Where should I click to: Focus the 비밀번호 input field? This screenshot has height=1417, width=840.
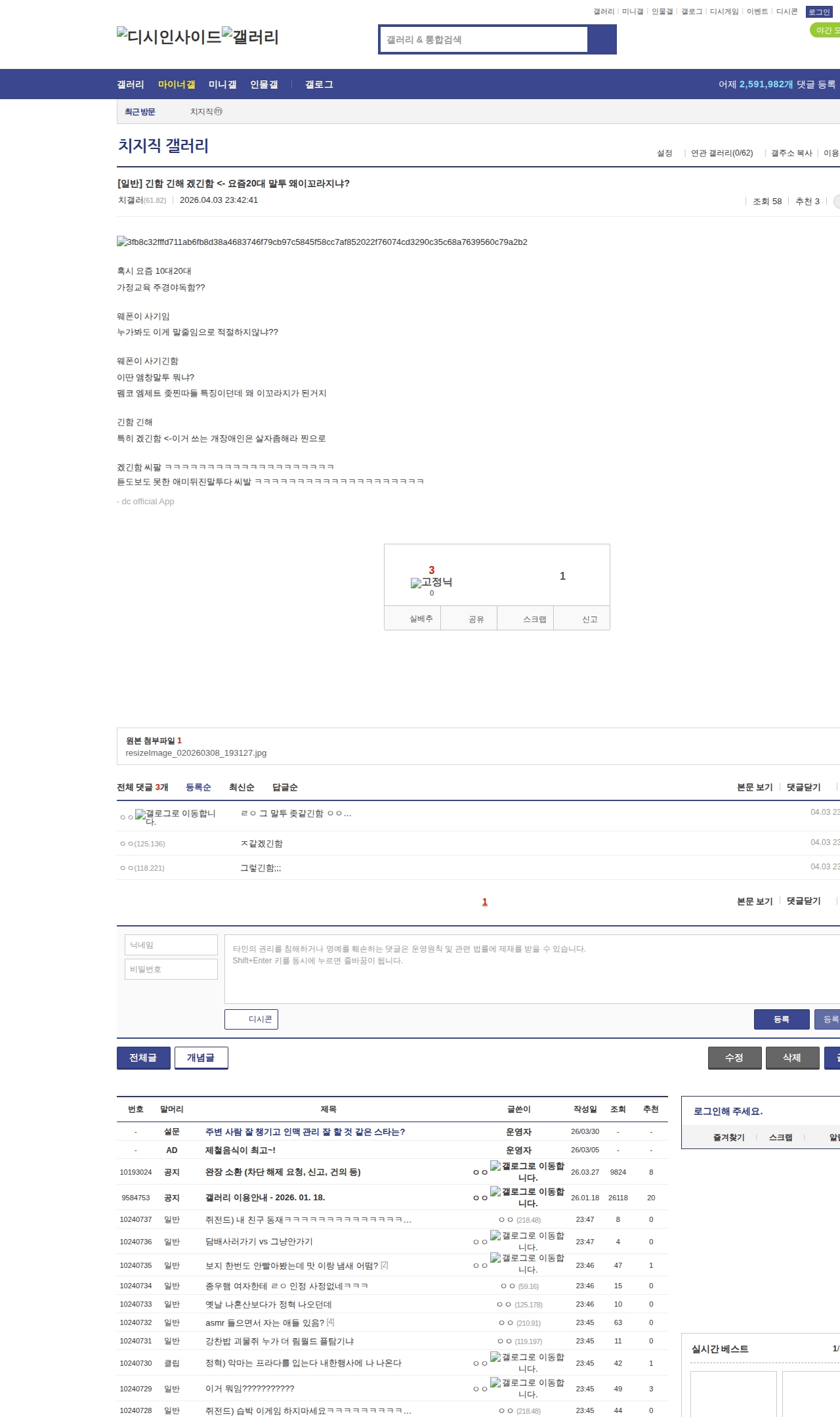click(x=171, y=969)
